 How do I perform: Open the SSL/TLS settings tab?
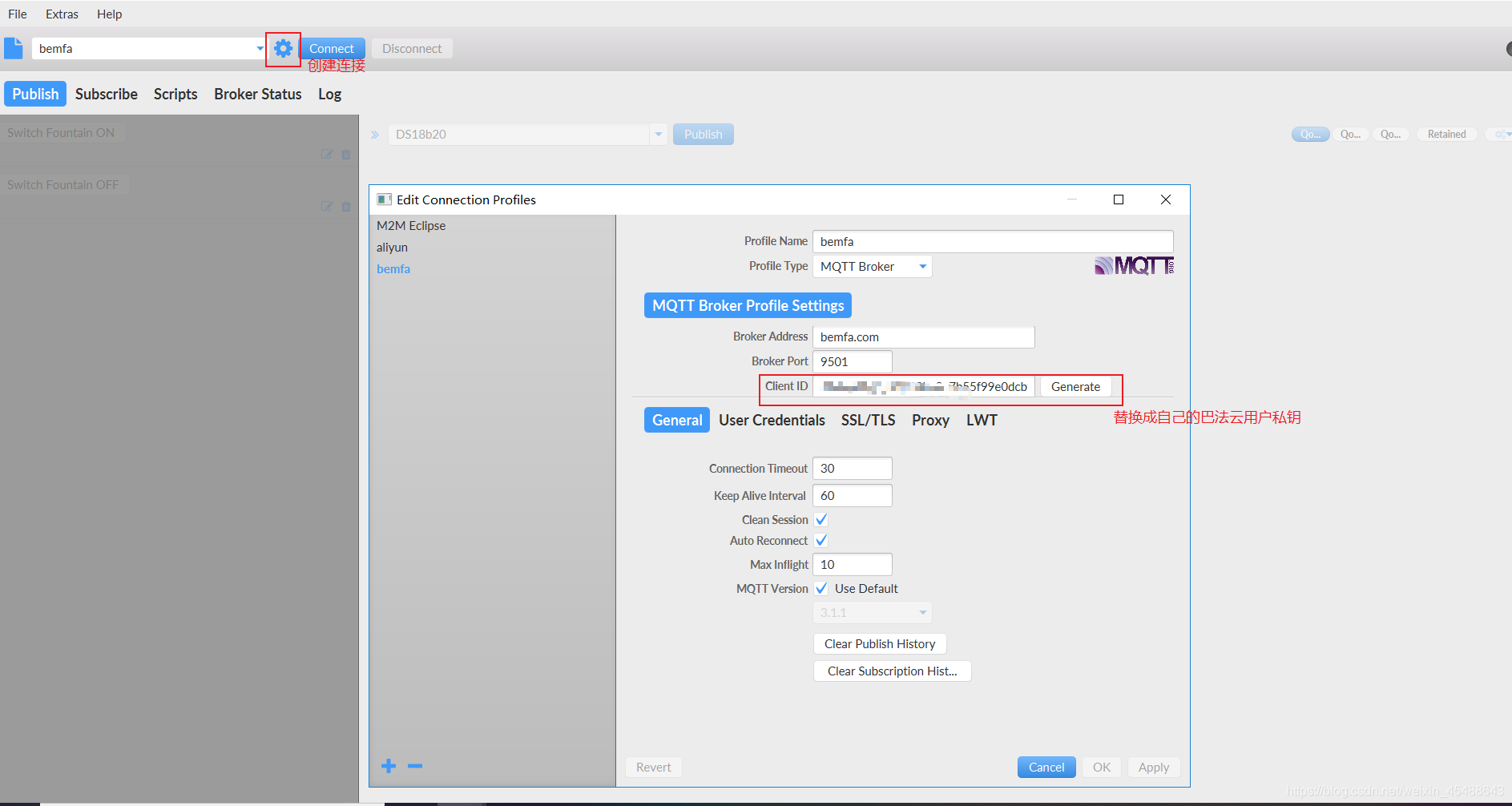click(868, 420)
